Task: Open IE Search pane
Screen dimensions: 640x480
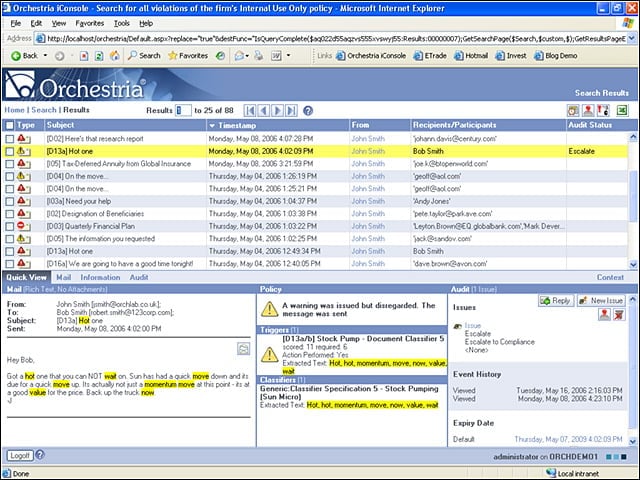Action: pyautogui.click(x=144, y=56)
